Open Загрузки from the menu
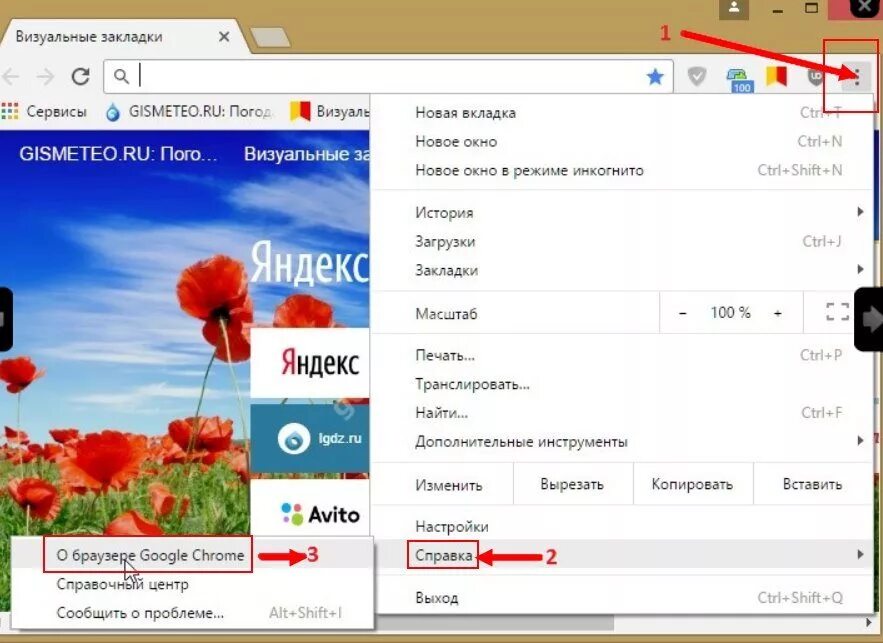This screenshot has width=883, height=643. point(622,242)
